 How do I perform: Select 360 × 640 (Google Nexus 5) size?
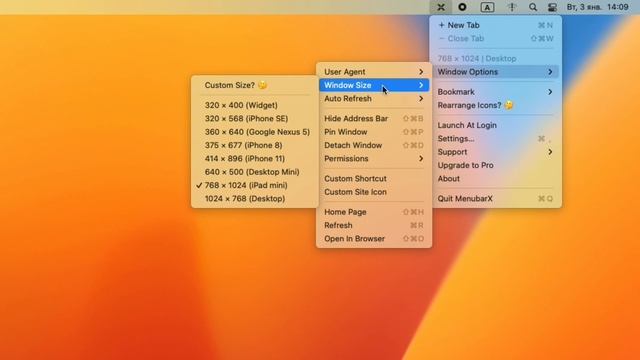(255, 132)
